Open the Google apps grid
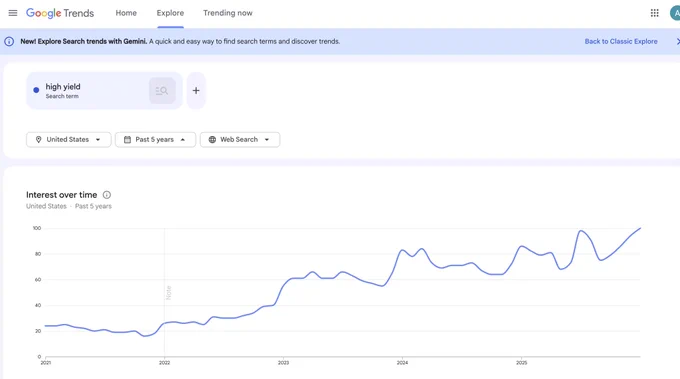The height and width of the screenshot is (379, 680). coord(654,13)
